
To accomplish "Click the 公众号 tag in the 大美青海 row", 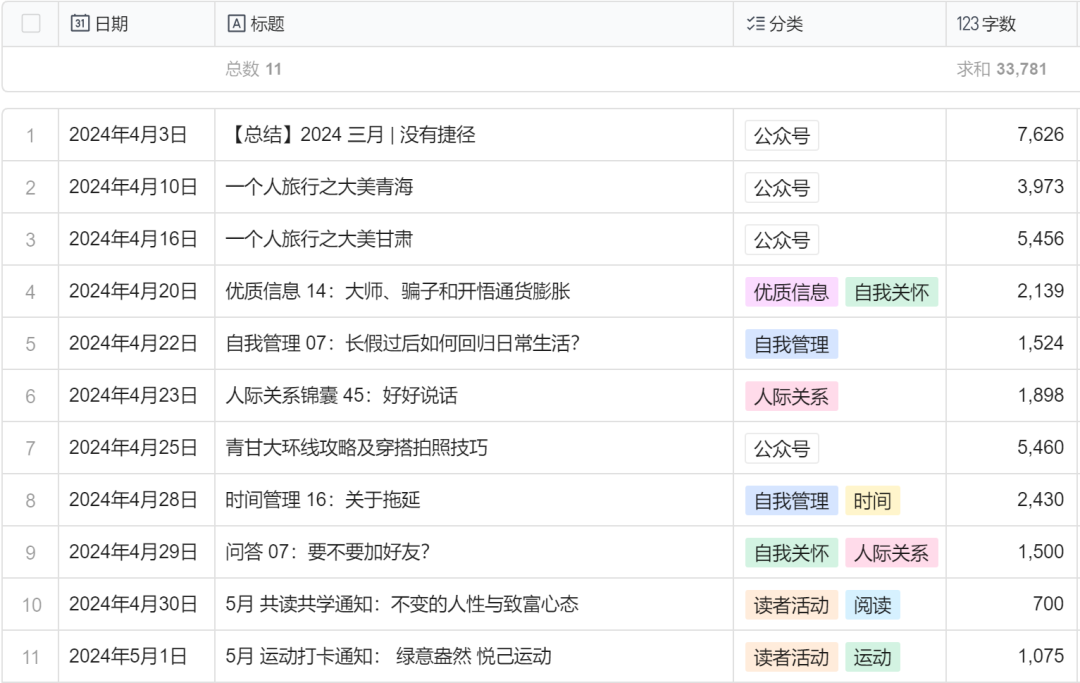I will [782, 187].
